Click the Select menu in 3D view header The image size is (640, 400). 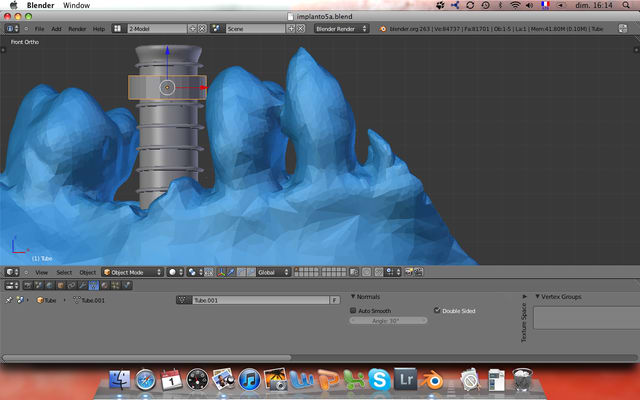pyautogui.click(x=64, y=272)
